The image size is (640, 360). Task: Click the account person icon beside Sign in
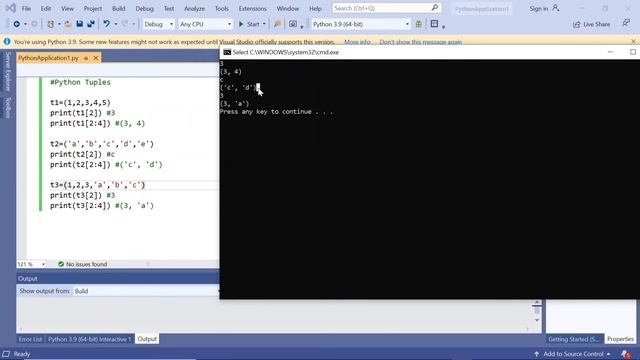[x=556, y=8]
